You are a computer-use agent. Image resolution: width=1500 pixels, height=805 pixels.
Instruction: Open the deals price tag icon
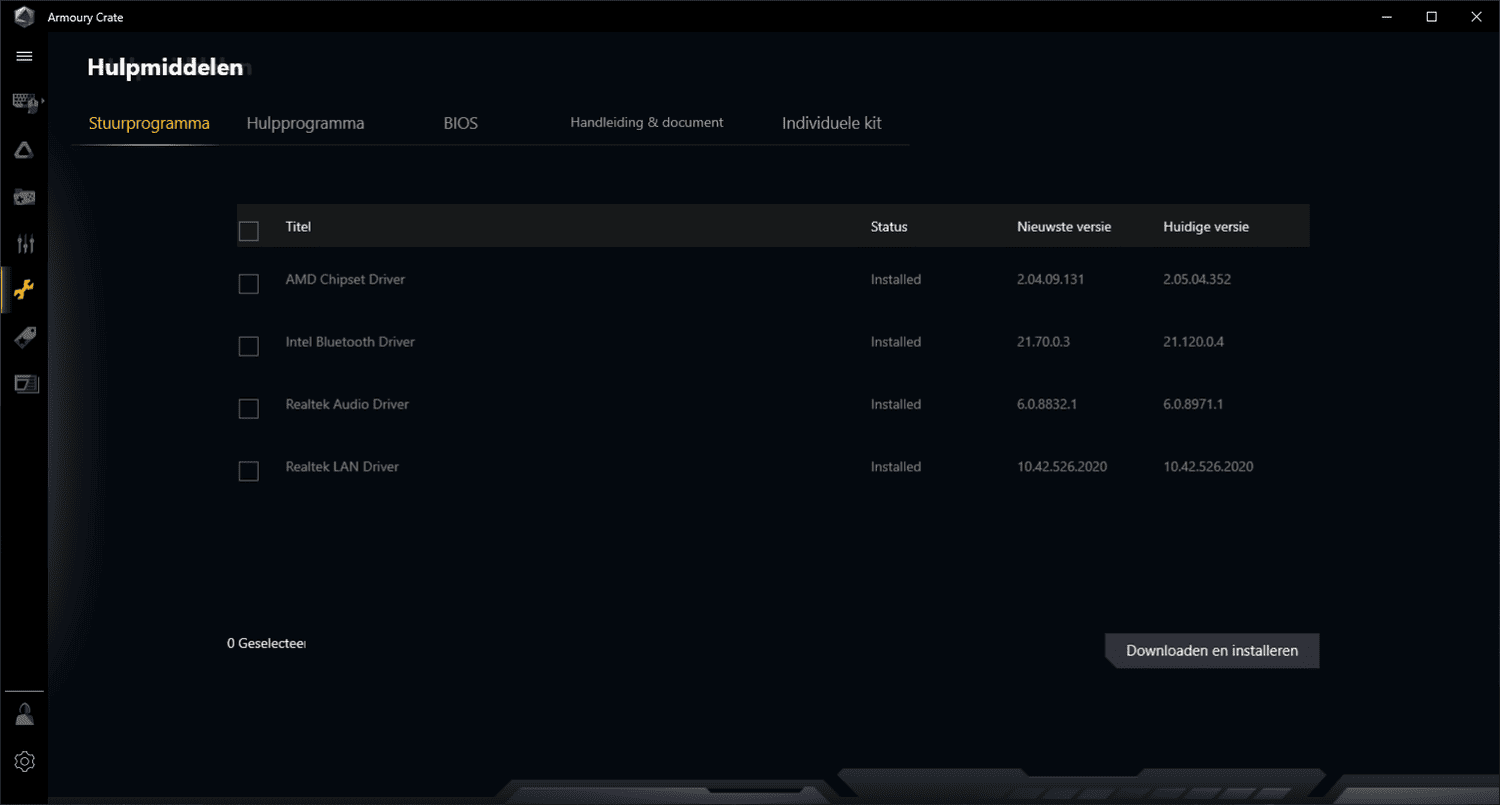[24, 337]
